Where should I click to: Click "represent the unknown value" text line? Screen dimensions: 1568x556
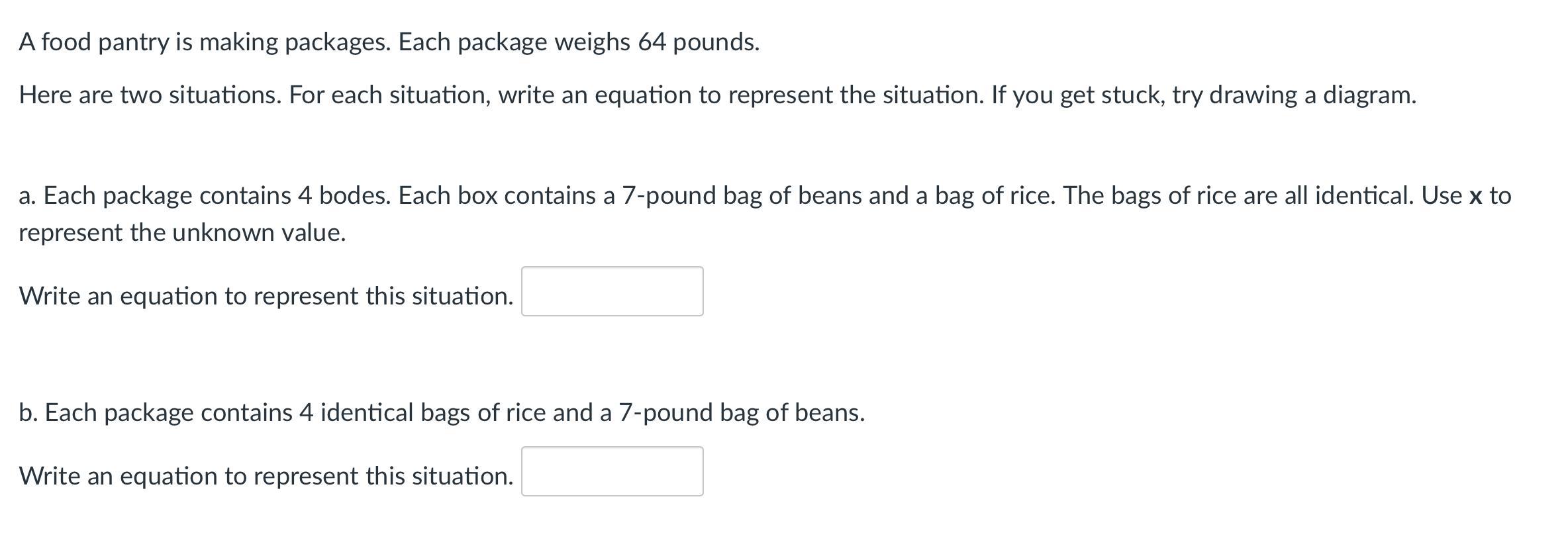182,233
